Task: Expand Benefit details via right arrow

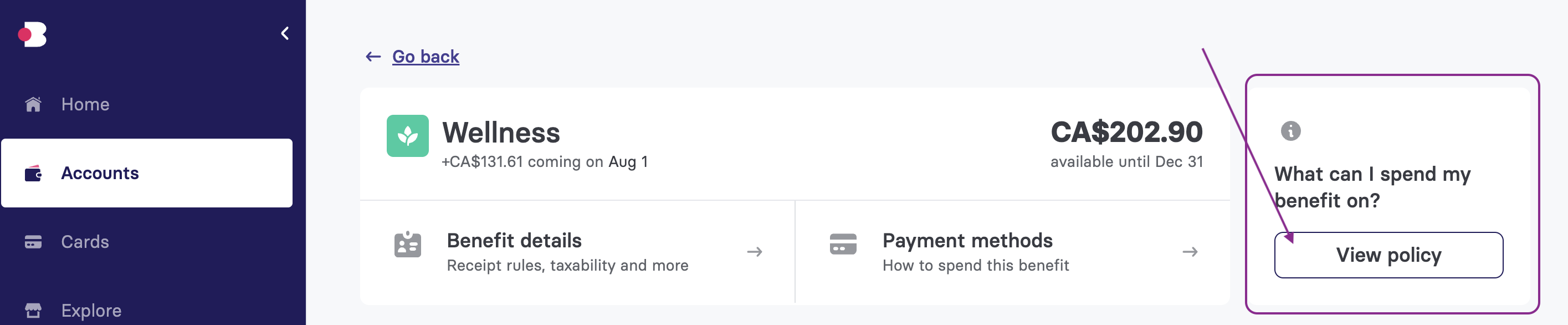Action: 755,252
